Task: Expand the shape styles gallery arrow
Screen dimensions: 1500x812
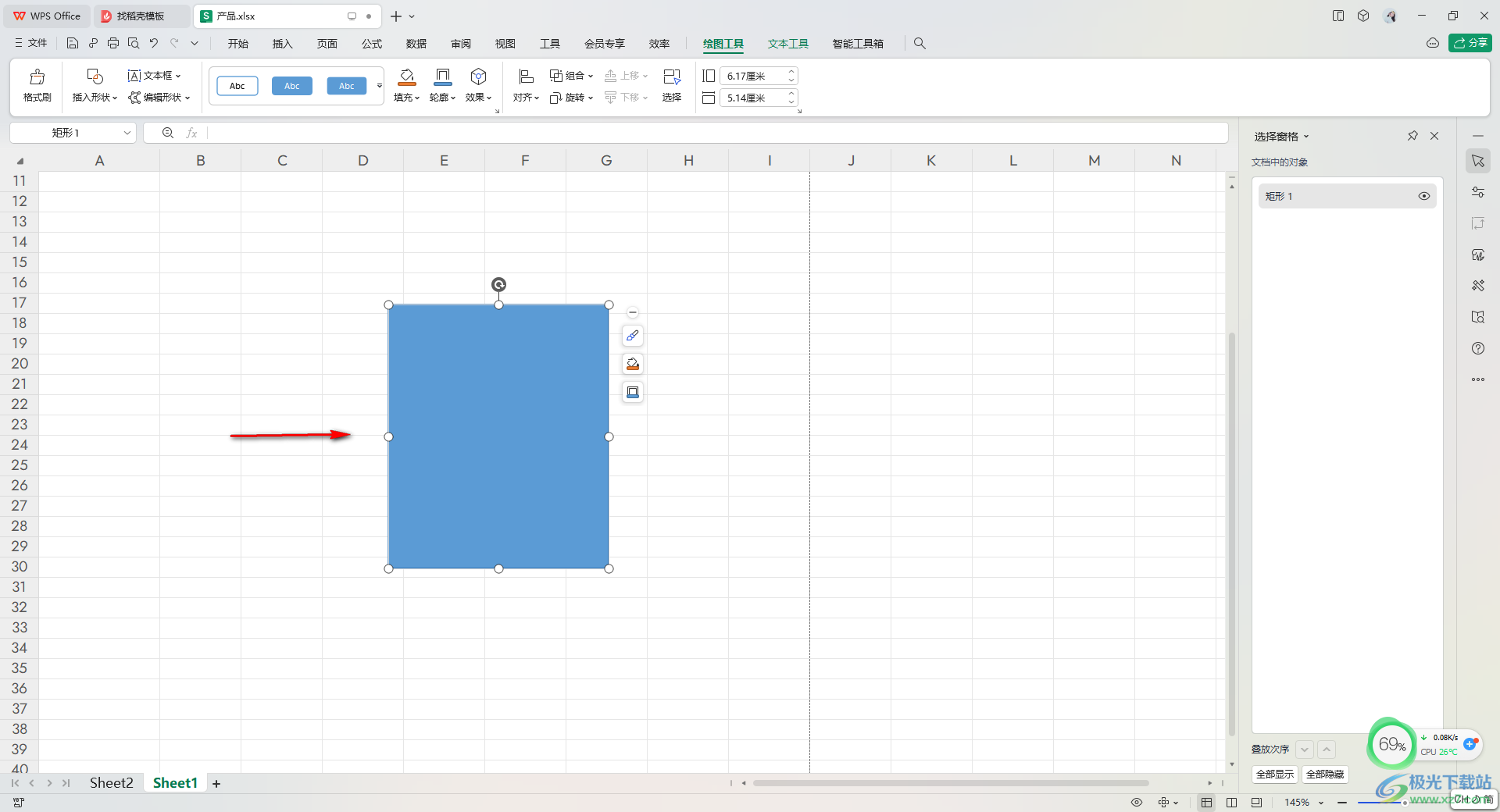Action: (x=380, y=86)
